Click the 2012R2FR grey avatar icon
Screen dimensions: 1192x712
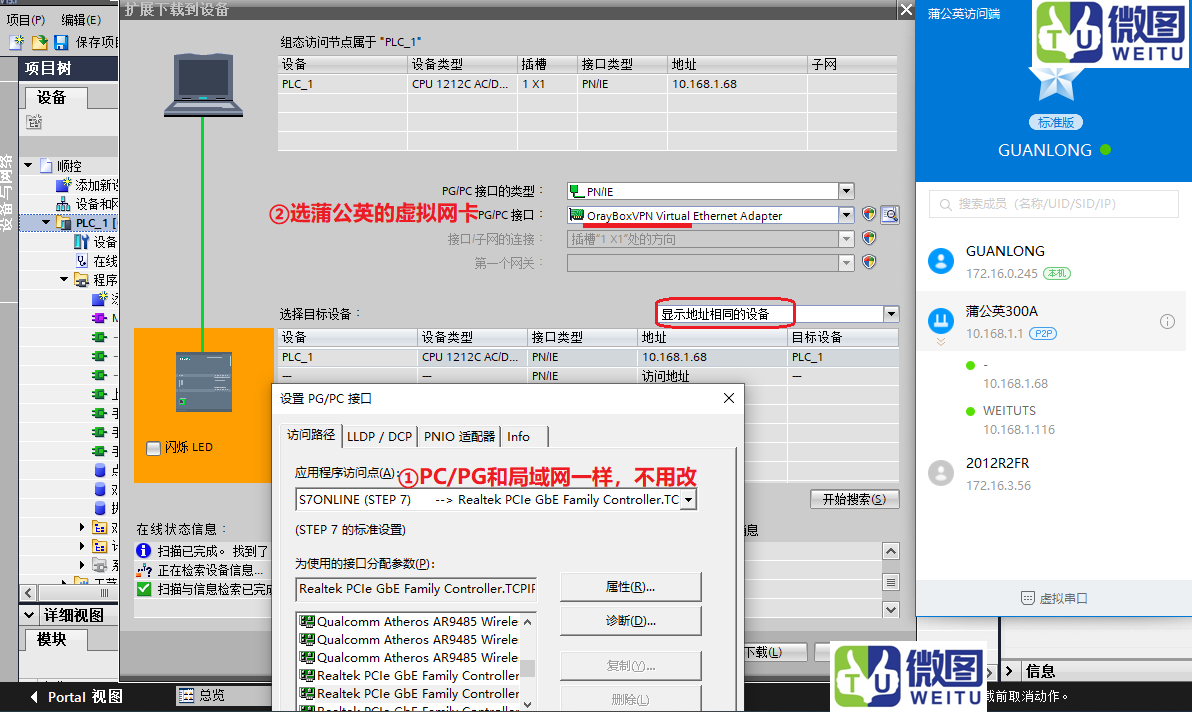(941, 473)
